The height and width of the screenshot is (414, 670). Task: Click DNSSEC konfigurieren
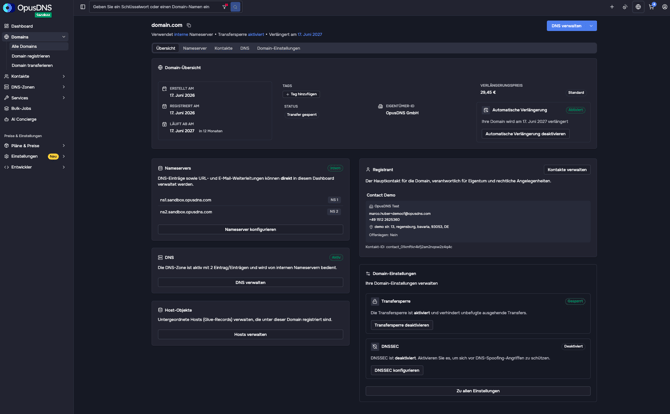coord(397,370)
